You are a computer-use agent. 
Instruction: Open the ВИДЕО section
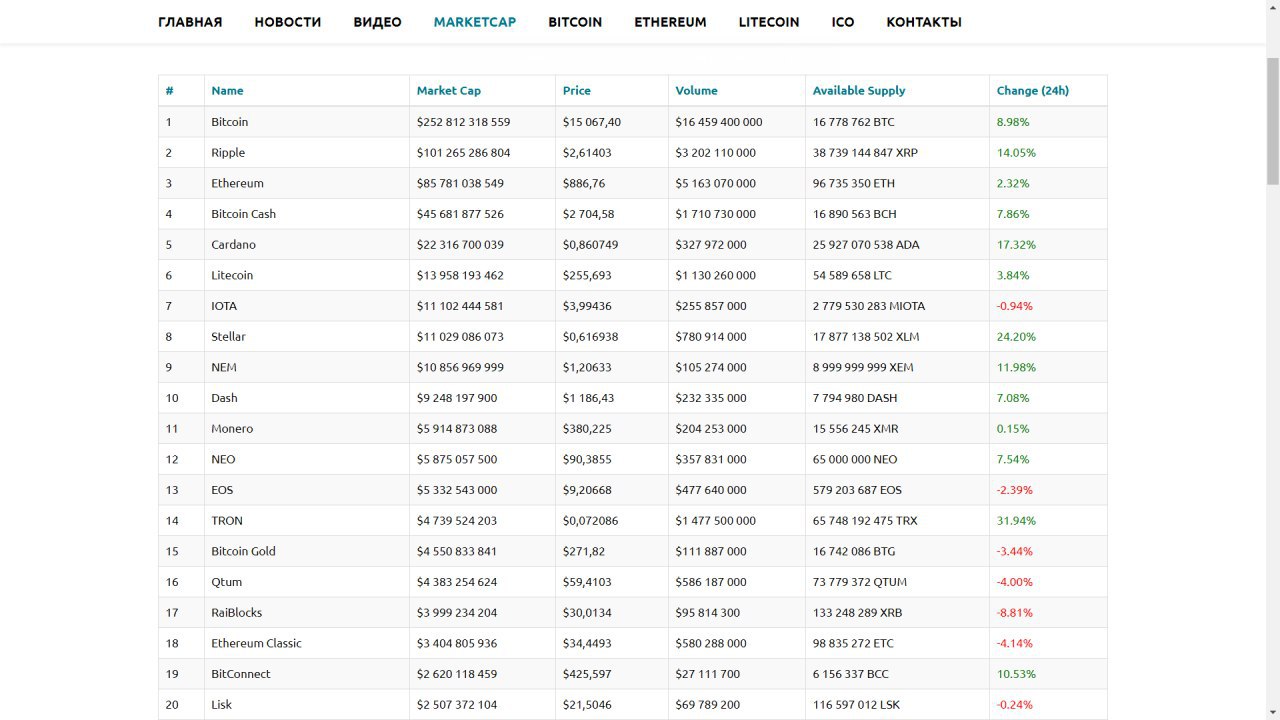(x=377, y=22)
